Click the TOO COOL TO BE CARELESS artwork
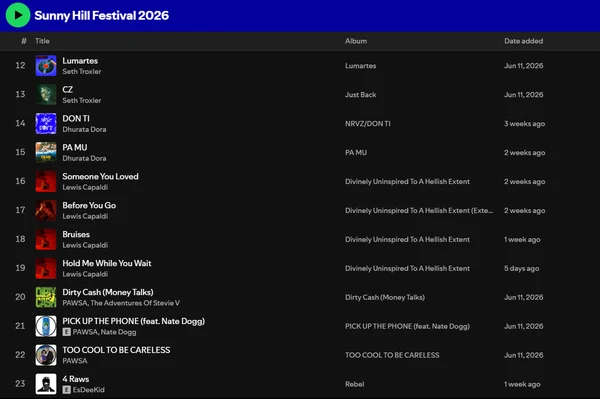The image size is (600, 399). 46,355
